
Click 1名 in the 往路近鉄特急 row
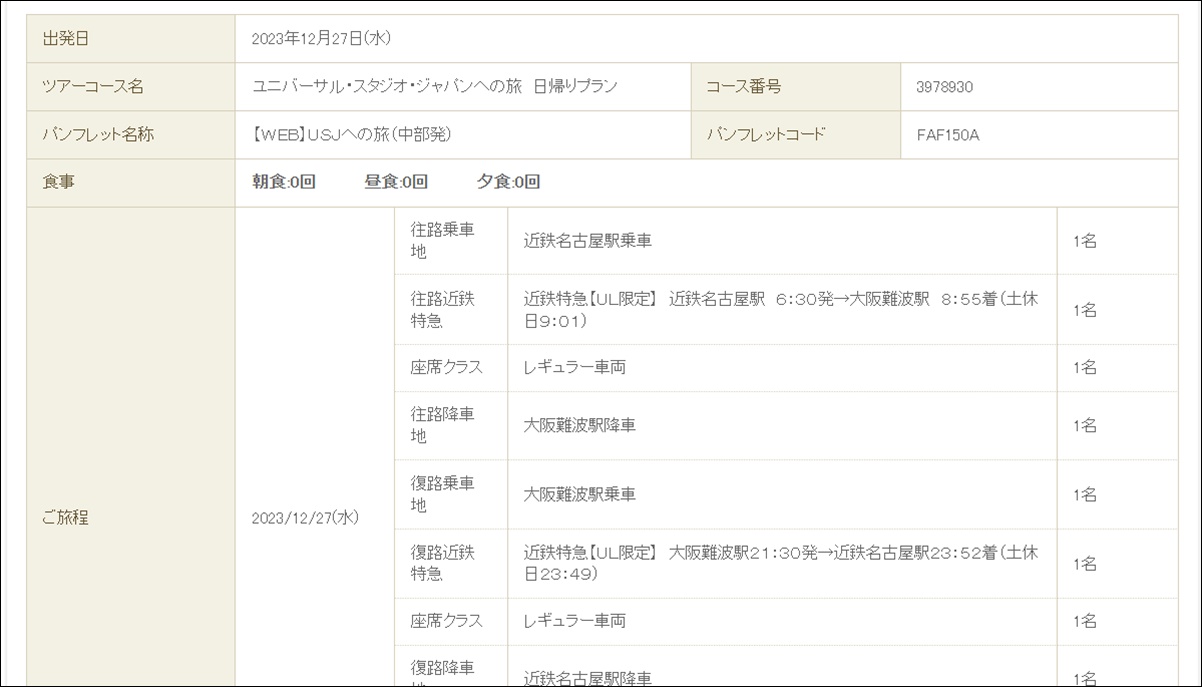tap(1085, 310)
